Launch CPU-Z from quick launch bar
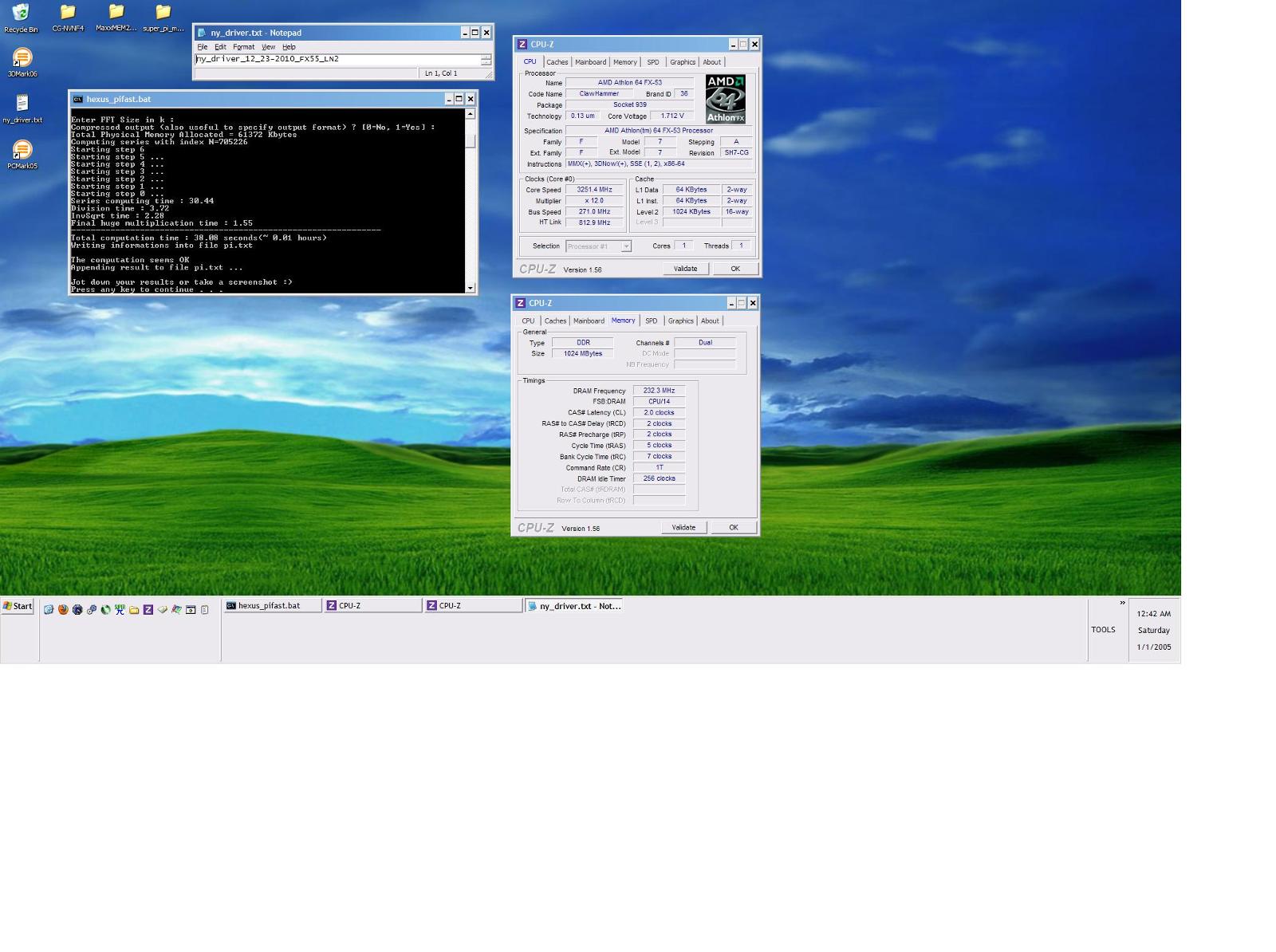This screenshot has width=1276, height=952. (148, 609)
